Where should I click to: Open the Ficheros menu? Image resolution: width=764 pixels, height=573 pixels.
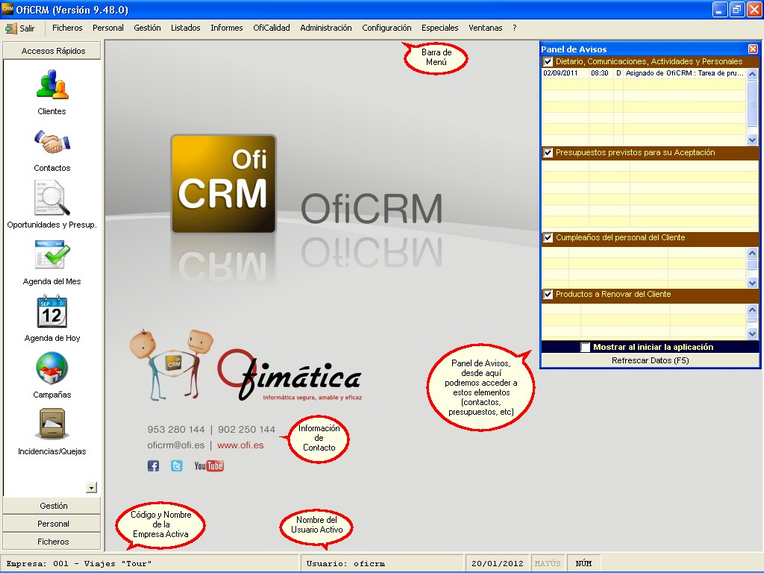click(x=67, y=28)
